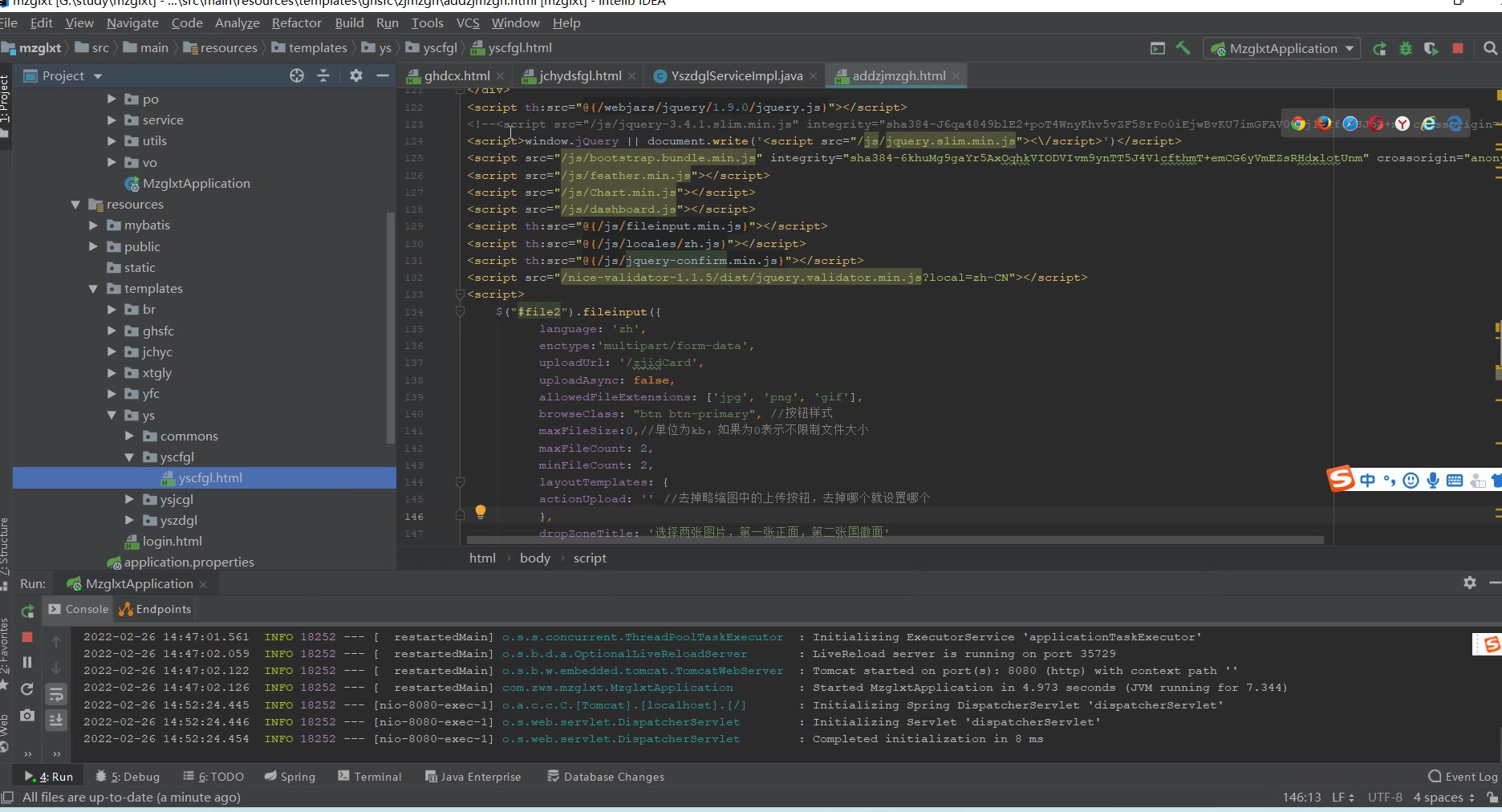This screenshot has height=812, width=1502.
Task: Expand the po folder
Action: [x=112, y=99]
